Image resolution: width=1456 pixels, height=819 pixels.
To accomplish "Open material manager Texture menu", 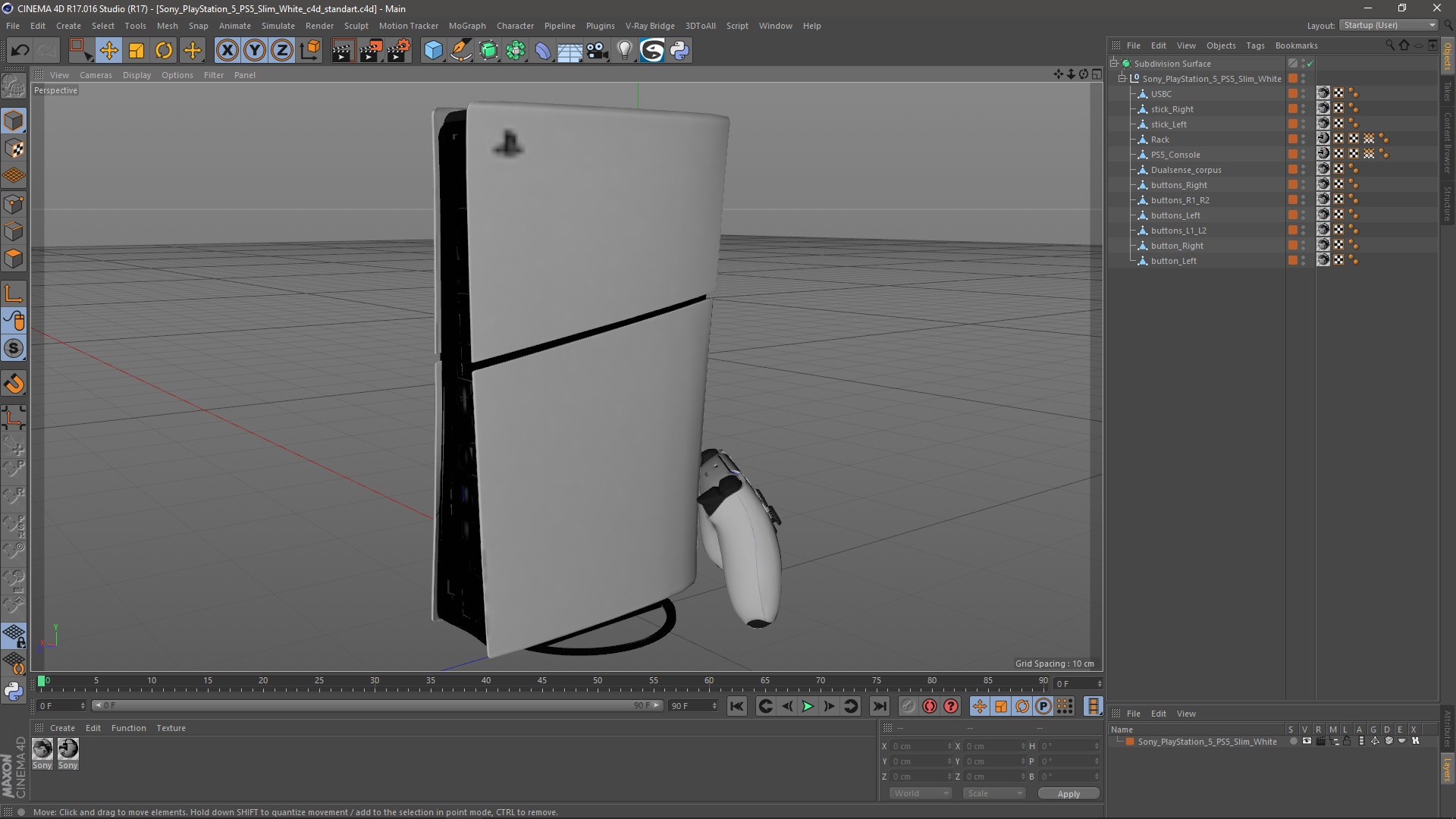I will pyautogui.click(x=171, y=728).
